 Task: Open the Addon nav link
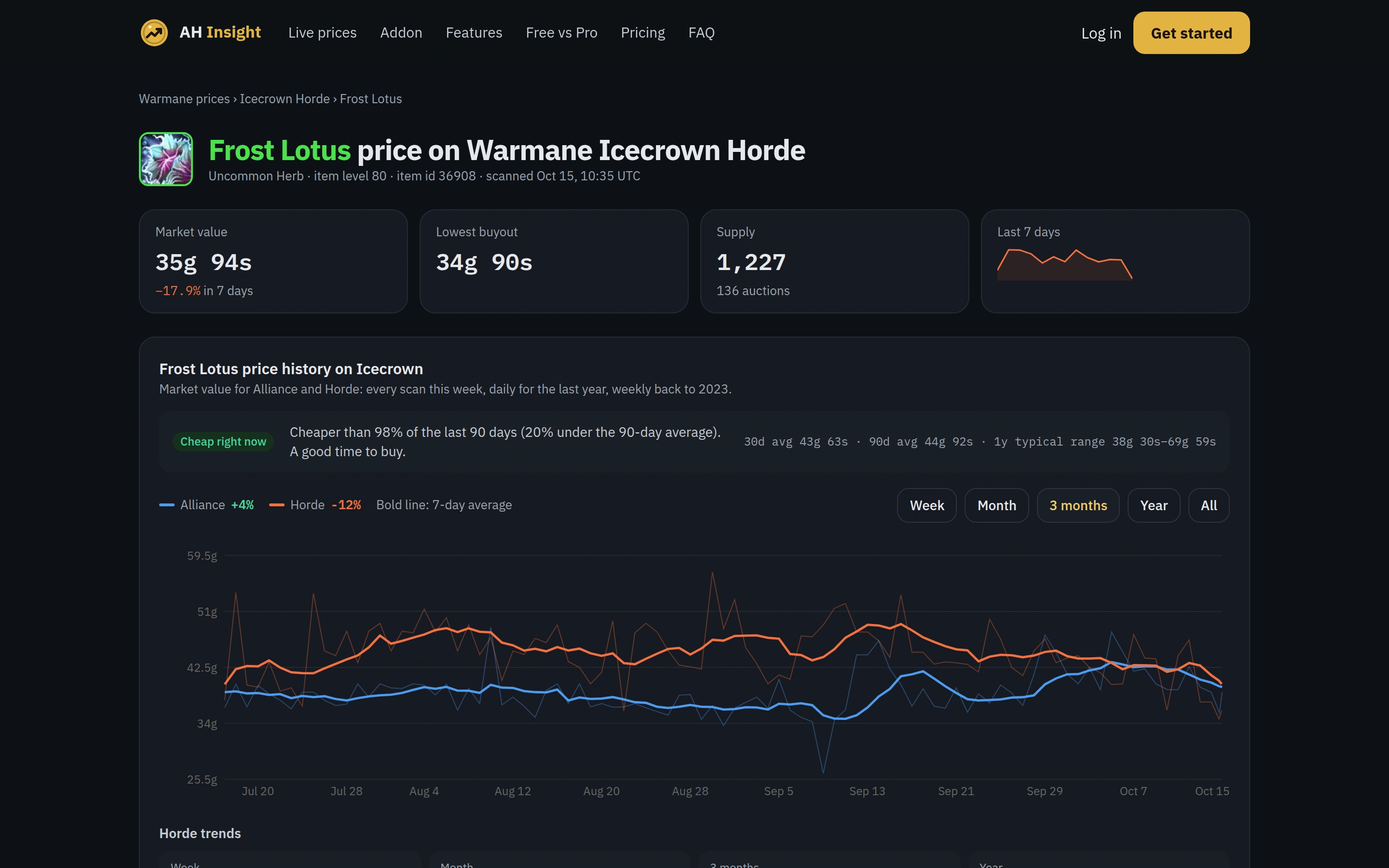[401, 33]
